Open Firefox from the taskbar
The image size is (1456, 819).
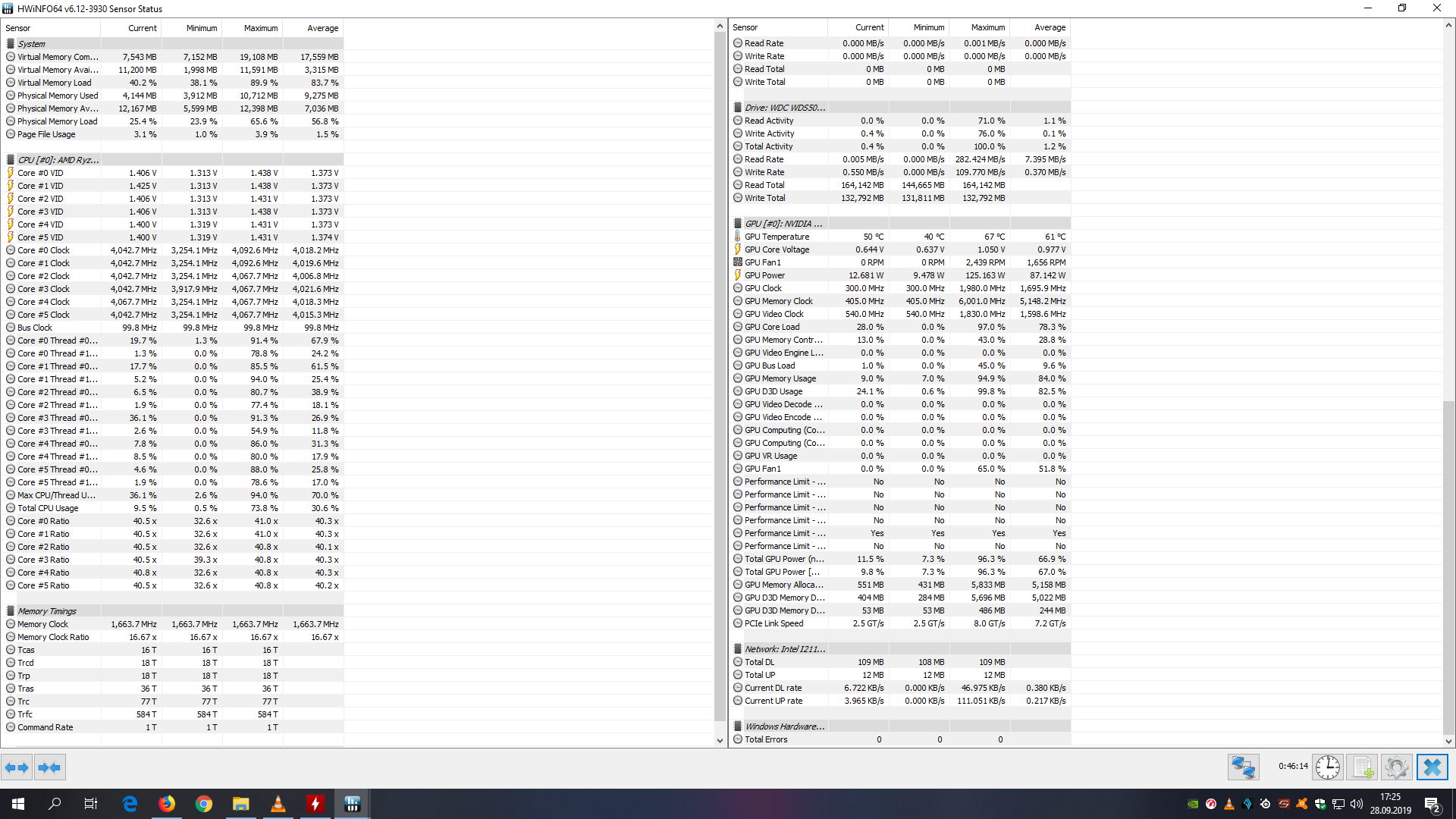pos(167,804)
